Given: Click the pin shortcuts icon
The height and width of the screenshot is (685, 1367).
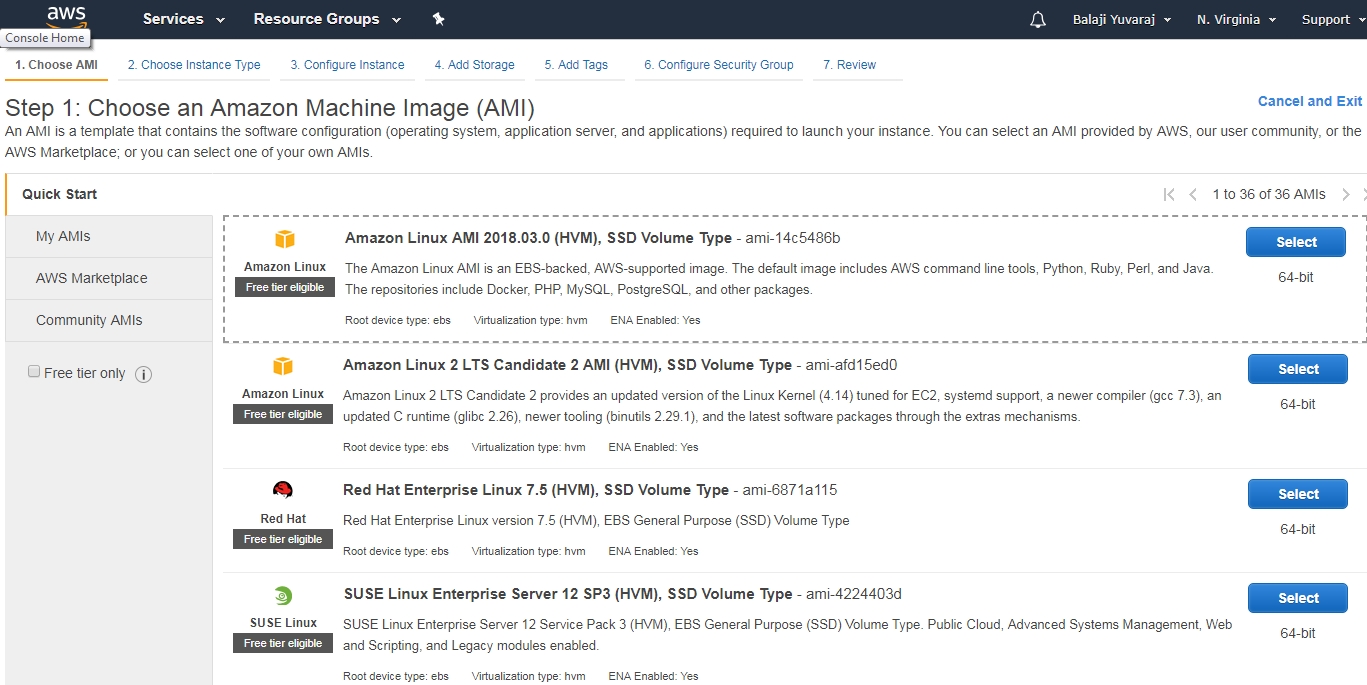Looking at the screenshot, I should [x=438, y=19].
